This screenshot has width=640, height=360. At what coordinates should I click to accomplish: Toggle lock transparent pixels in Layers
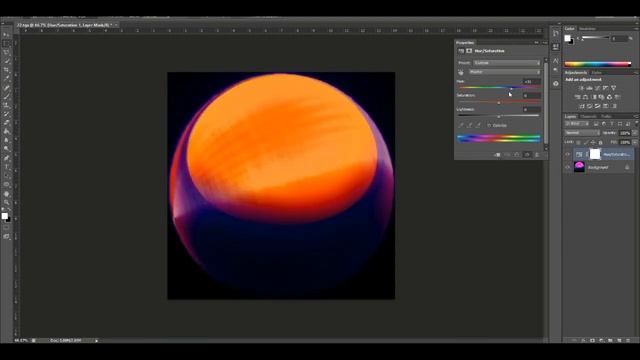coord(578,142)
